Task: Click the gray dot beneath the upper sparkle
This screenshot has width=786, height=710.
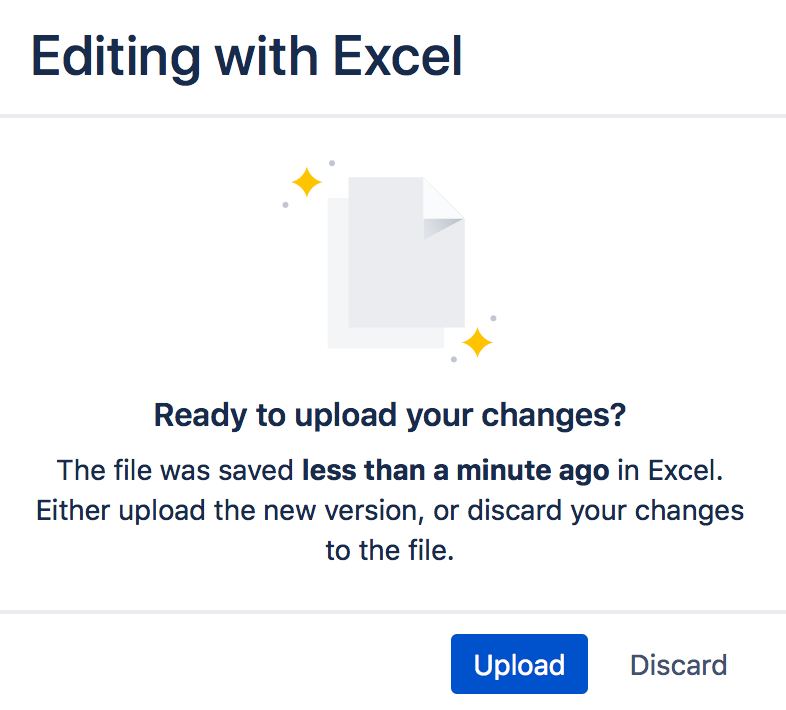Action: 285,205
